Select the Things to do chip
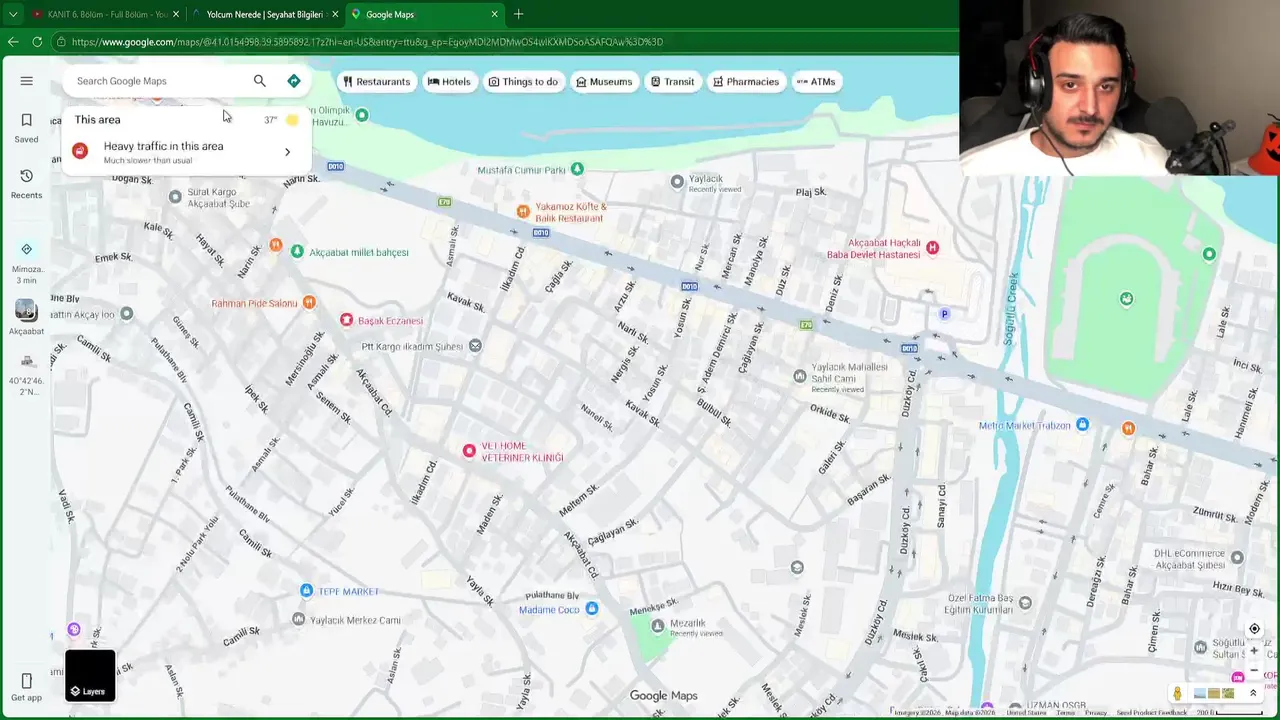 click(523, 82)
